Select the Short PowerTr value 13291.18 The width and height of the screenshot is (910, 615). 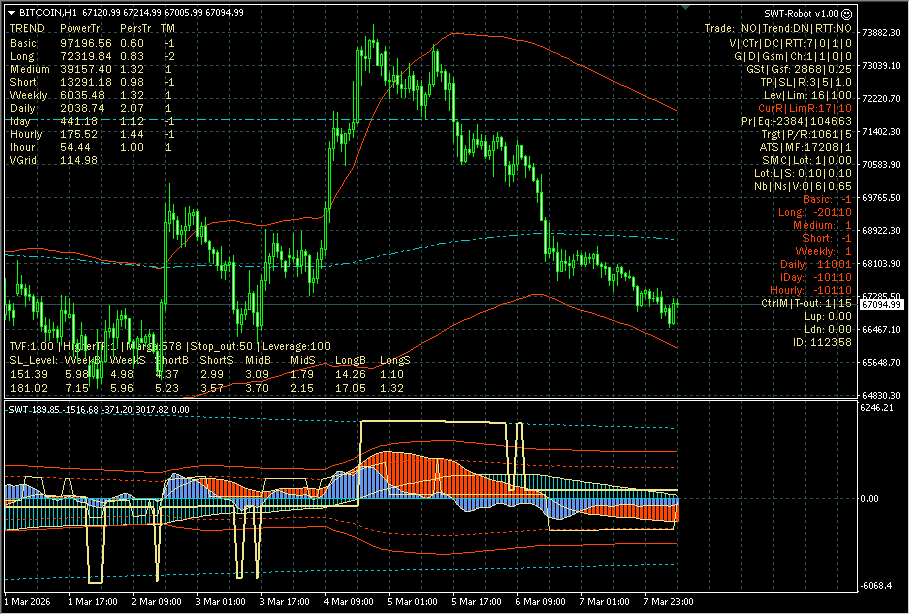click(86, 82)
